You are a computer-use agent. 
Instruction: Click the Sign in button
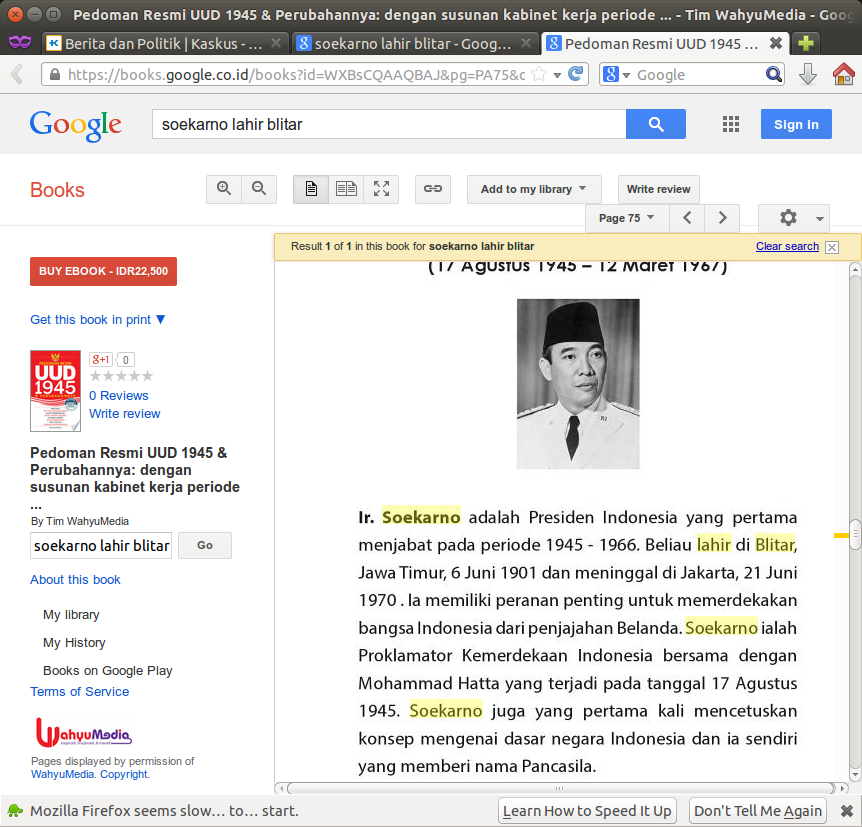click(796, 124)
